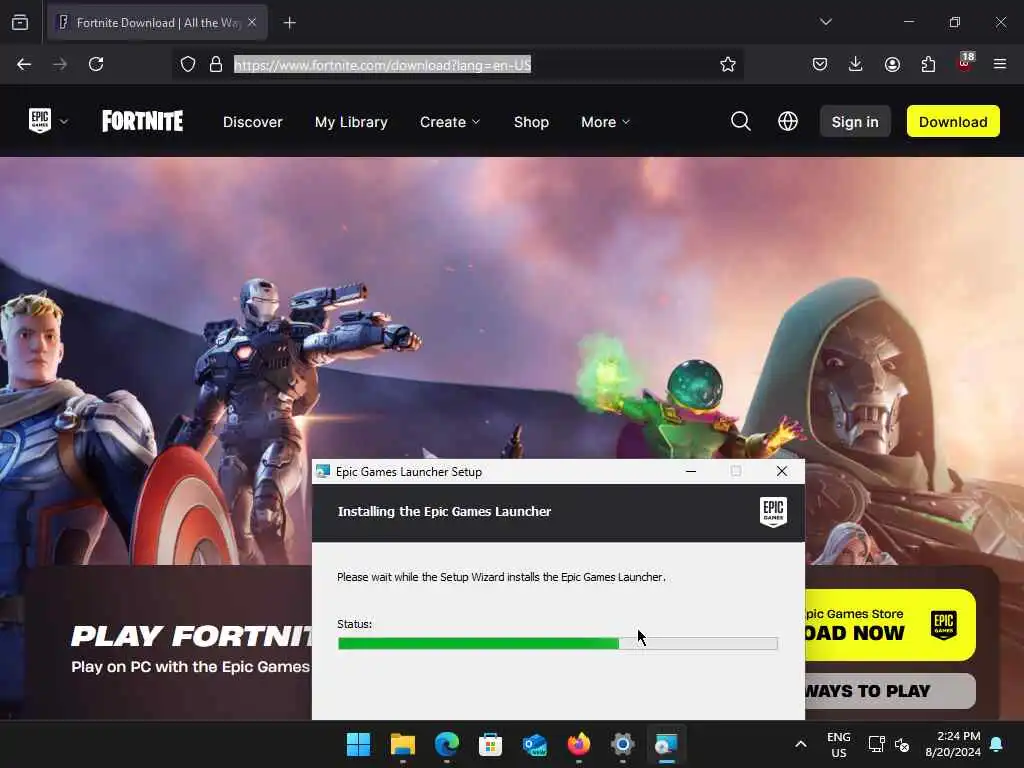The image size is (1024, 768).
Task: Expand the list all tabs chevron
Action: click(x=826, y=22)
